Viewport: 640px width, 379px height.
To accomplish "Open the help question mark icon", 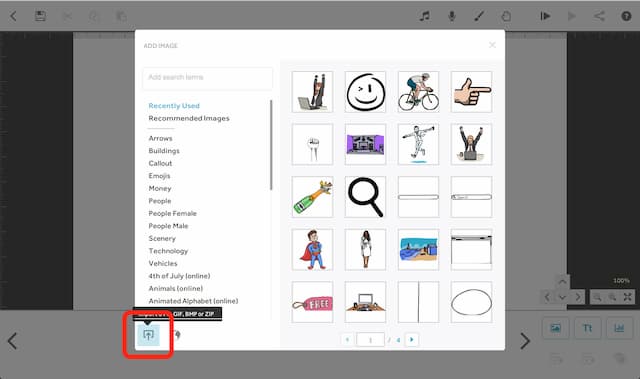I will (x=626, y=16).
